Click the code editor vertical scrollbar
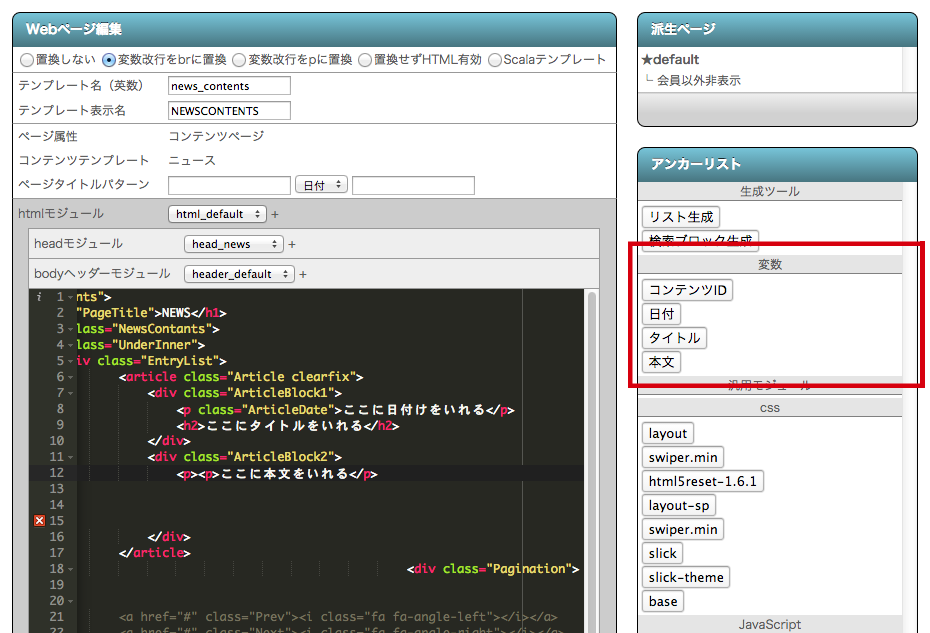The height and width of the screenshot is (633, 930). click(591, 461)
